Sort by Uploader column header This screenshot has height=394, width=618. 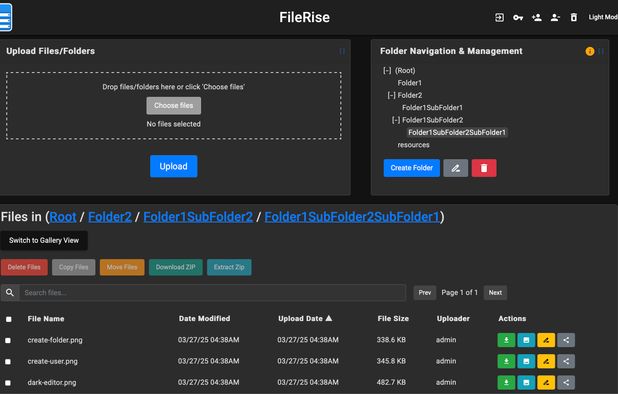[453, 318]
